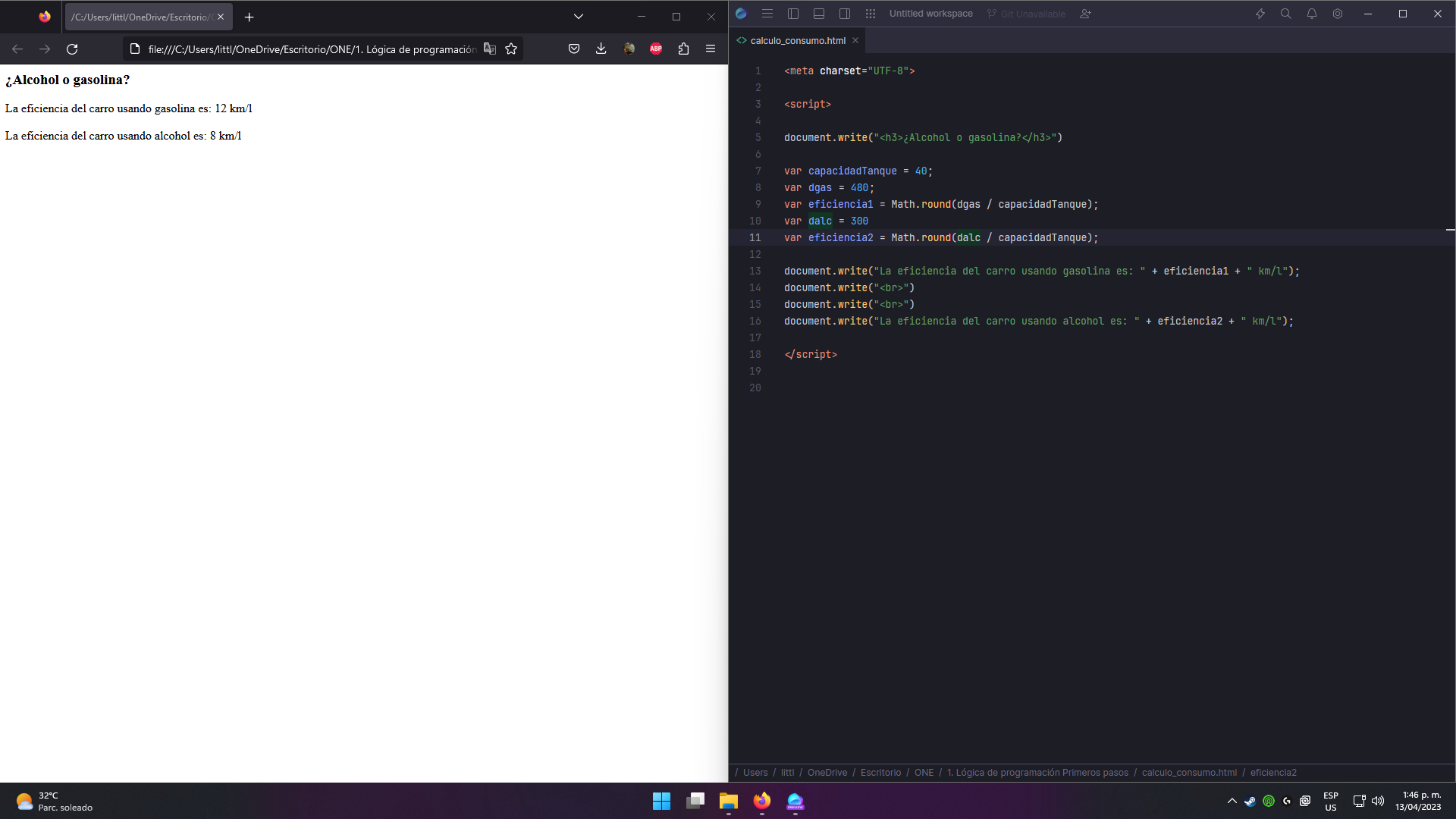The image size is (1456, 819).
Task: Open the notifications bell in editor
Action: (x=1312, y=14)
